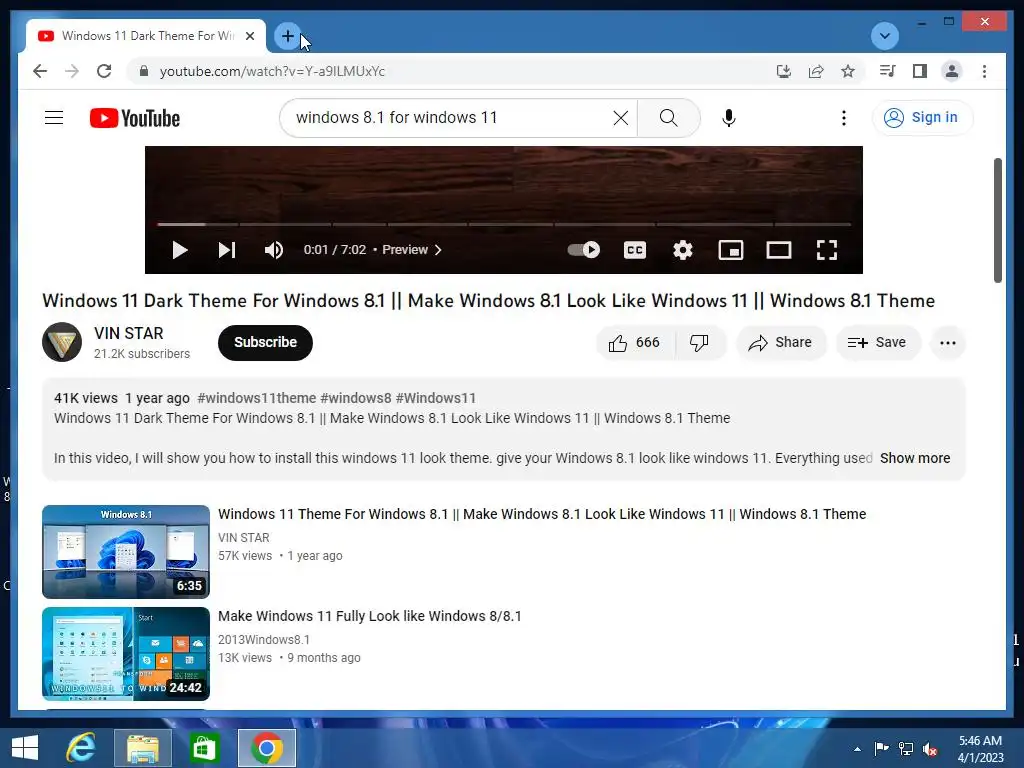This screenshot has width=1024, height=768.
Task: Expand the Preview chapter chevron
Action: (x=438, y=250)
